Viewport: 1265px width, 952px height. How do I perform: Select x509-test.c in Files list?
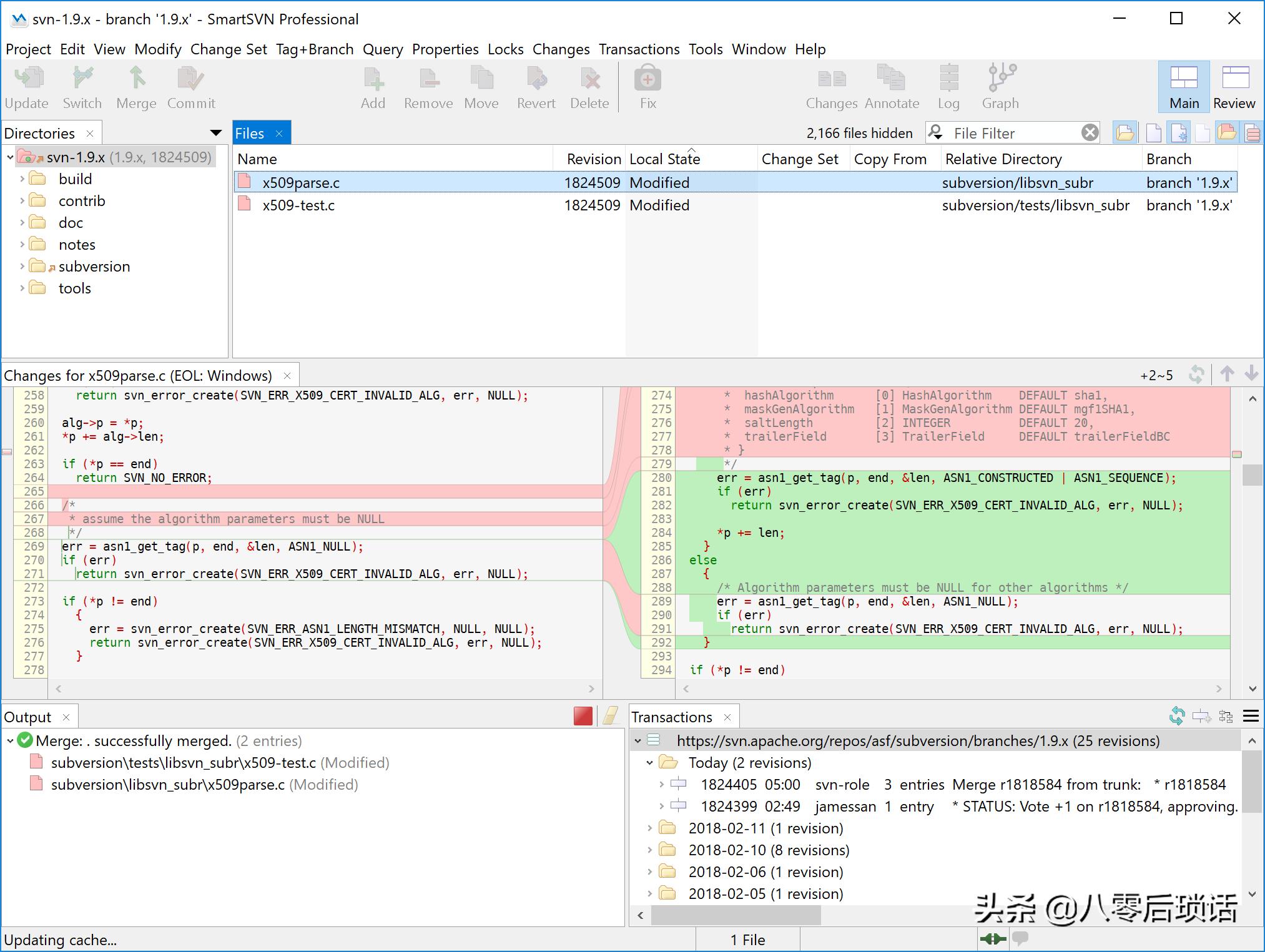[x=298, y=205]
